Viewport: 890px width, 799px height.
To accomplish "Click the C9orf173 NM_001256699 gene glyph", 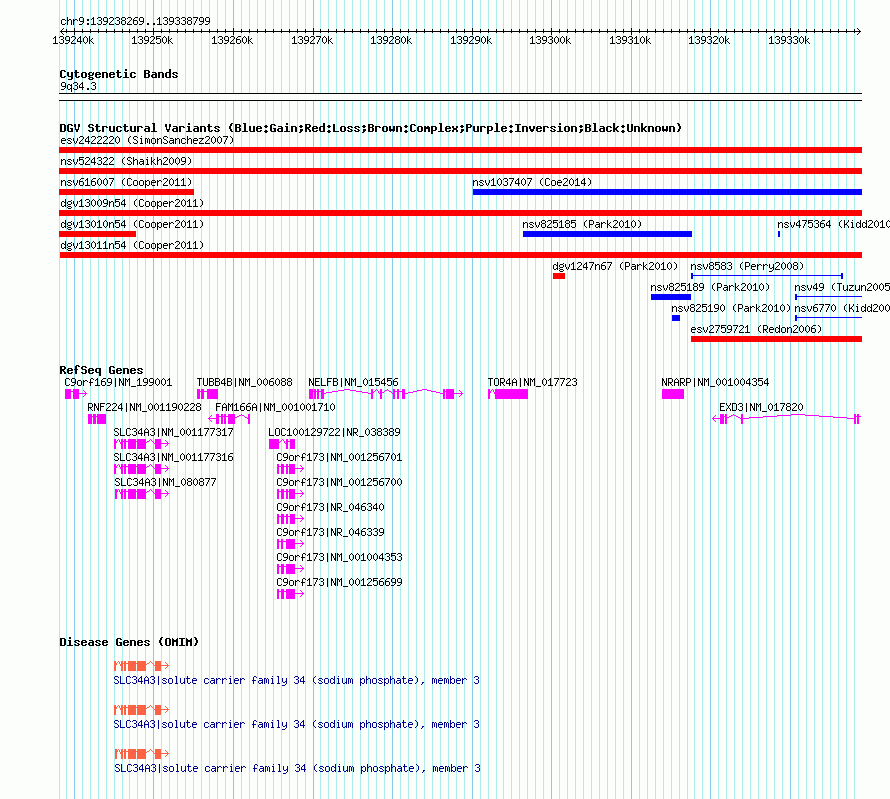I will [x=290, y=594].
